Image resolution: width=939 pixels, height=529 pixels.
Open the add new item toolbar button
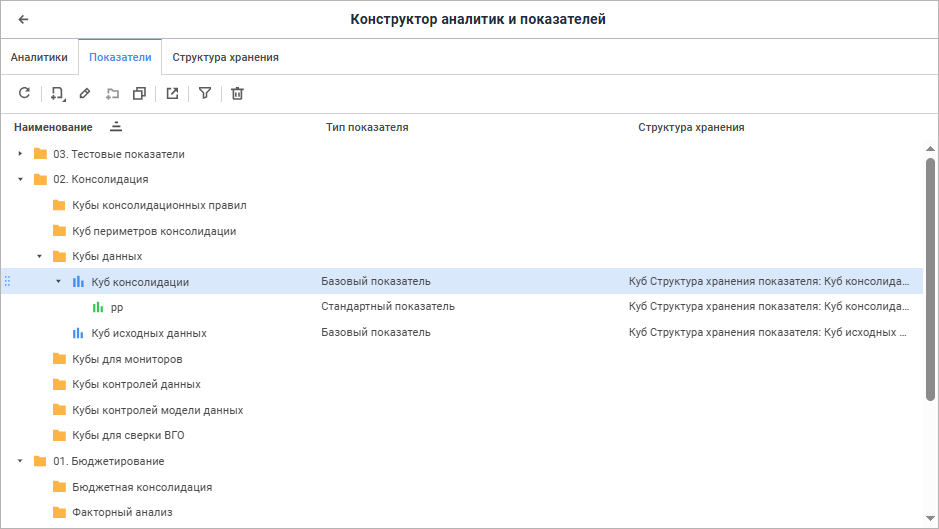point(57,94)
